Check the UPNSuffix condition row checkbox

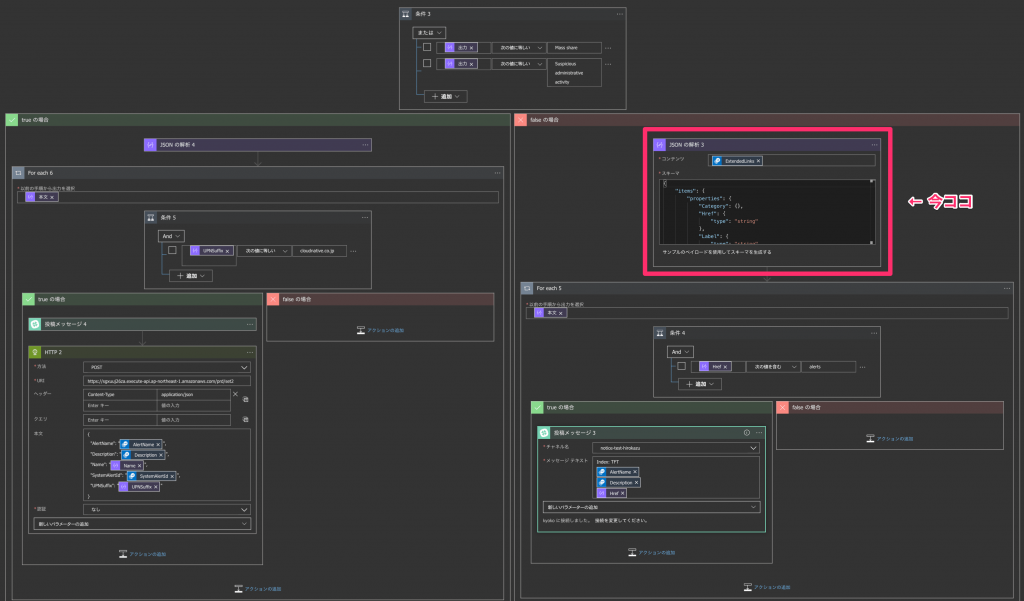coord(172,250)
